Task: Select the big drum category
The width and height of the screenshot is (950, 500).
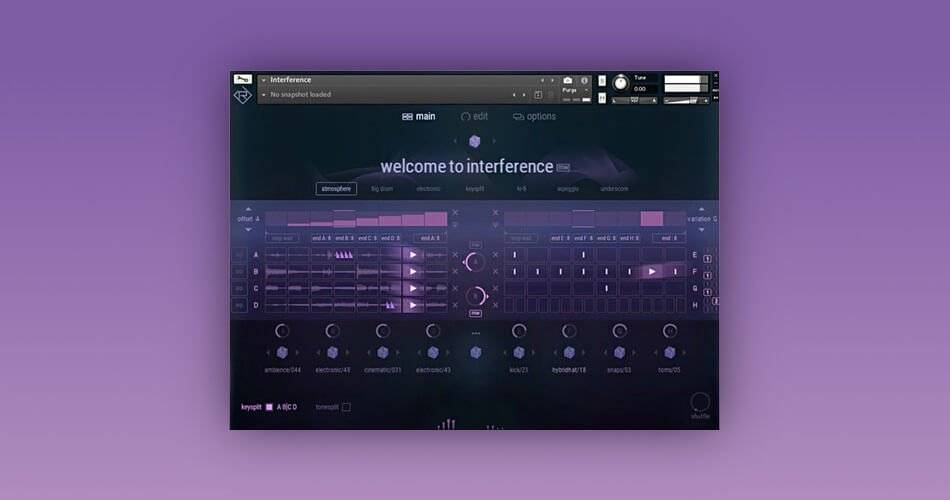Action: point(382,188)
